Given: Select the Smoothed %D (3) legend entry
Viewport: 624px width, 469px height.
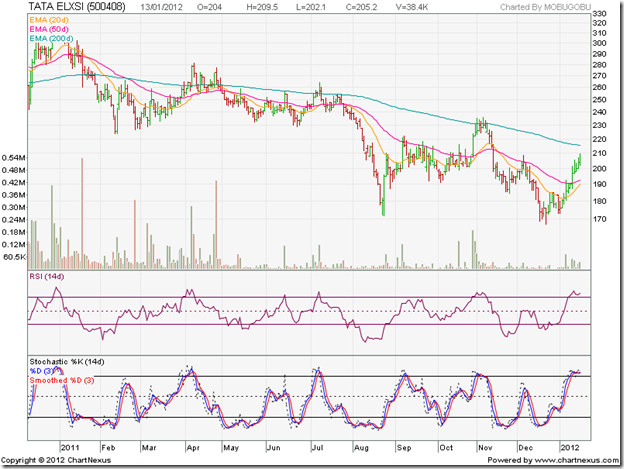Looking at the screenshot, I should click(x=62, y=378).
